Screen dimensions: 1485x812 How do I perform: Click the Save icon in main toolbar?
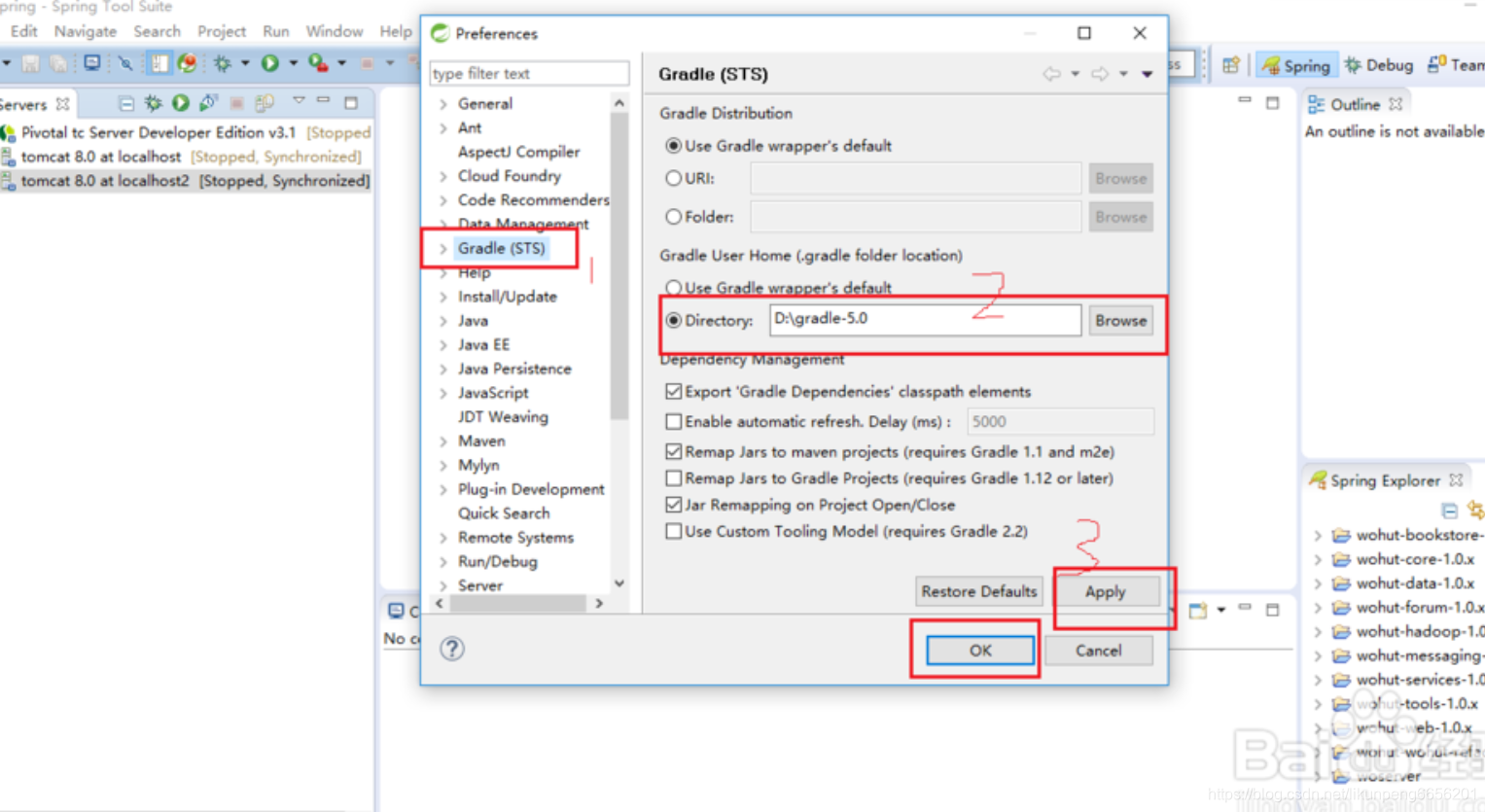click(31, 63)
